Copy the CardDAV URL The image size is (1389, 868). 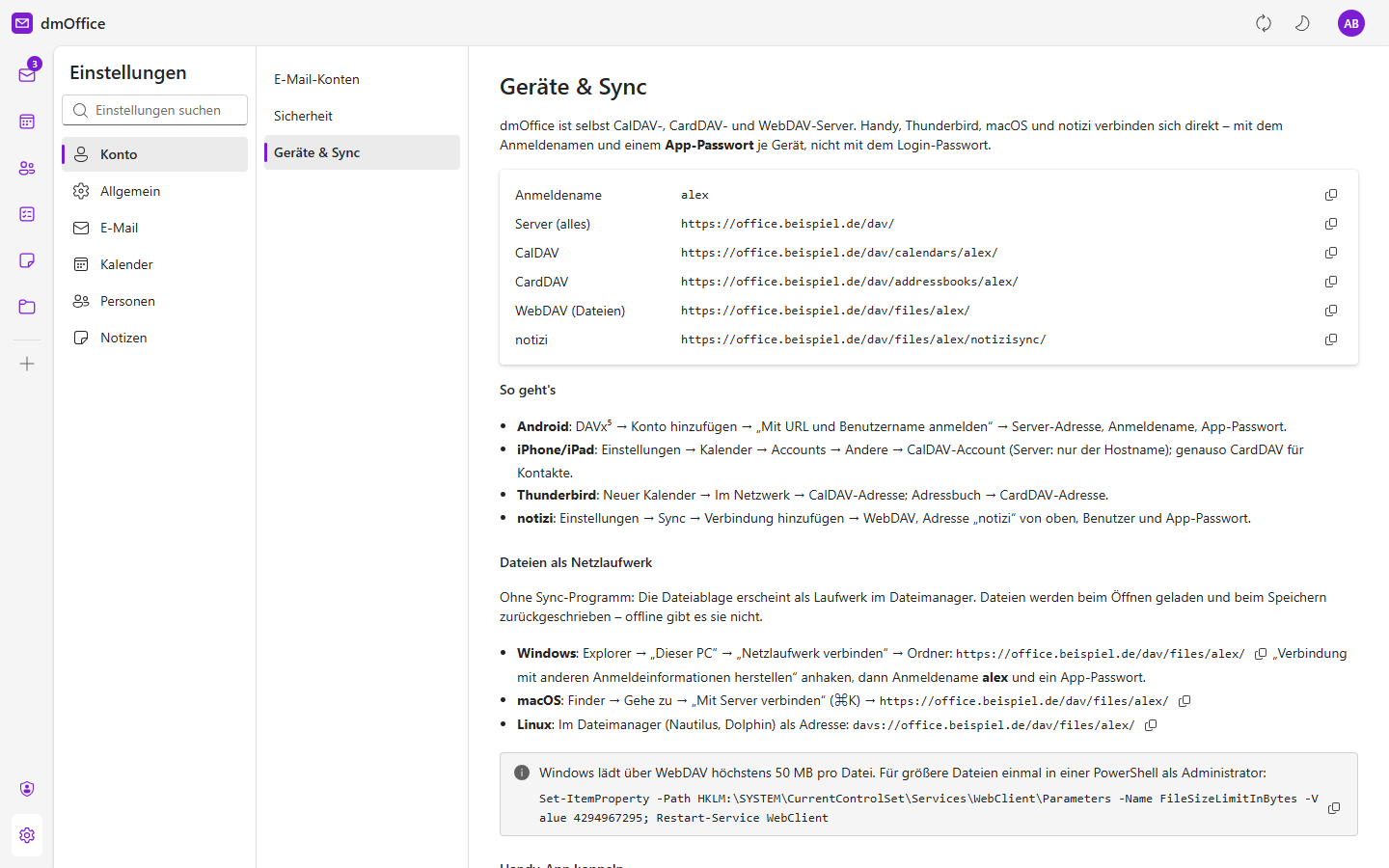pos(1331,282)
